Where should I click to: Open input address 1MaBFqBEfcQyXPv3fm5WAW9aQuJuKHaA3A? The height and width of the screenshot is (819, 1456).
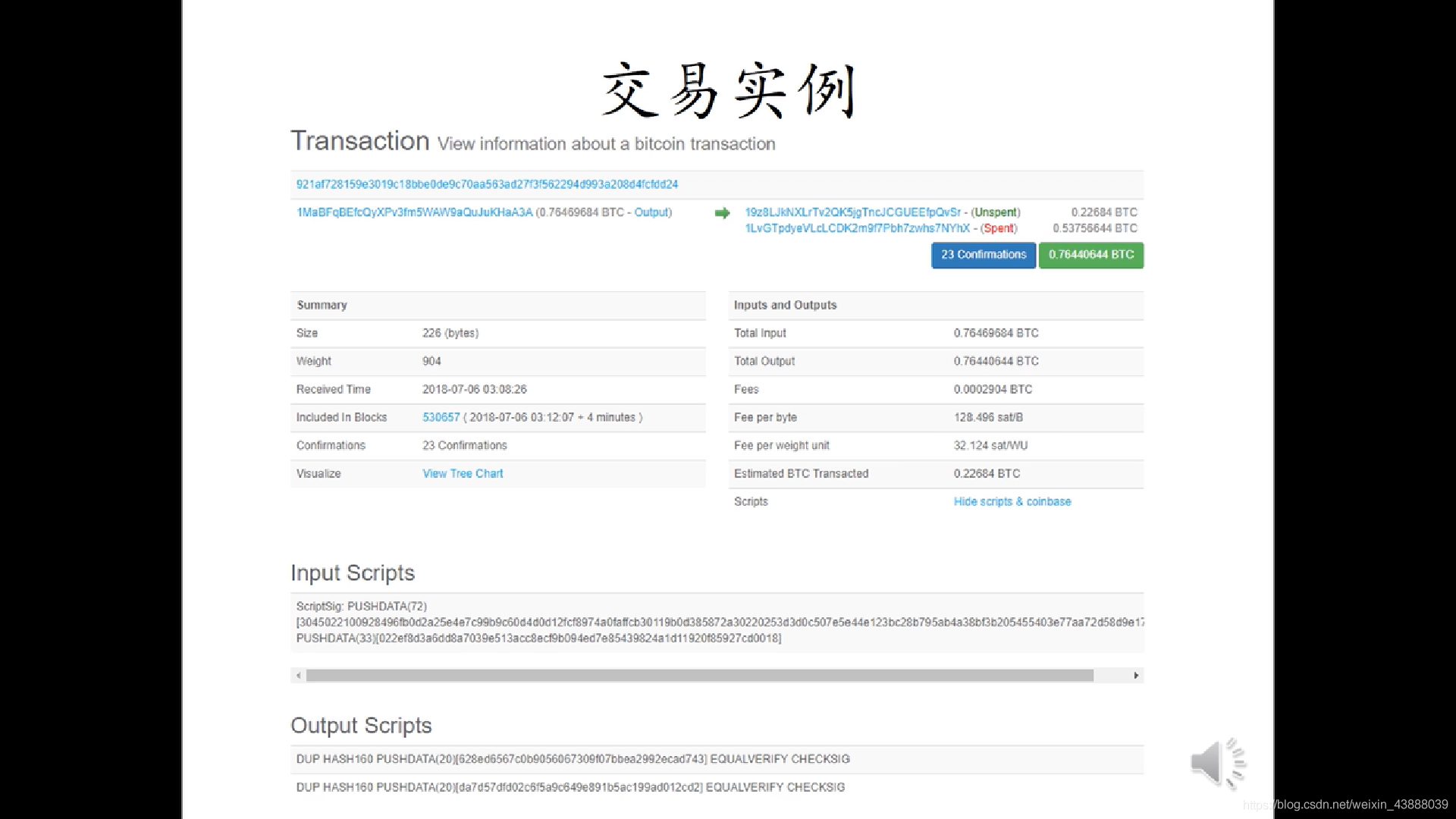click(414, 212)
